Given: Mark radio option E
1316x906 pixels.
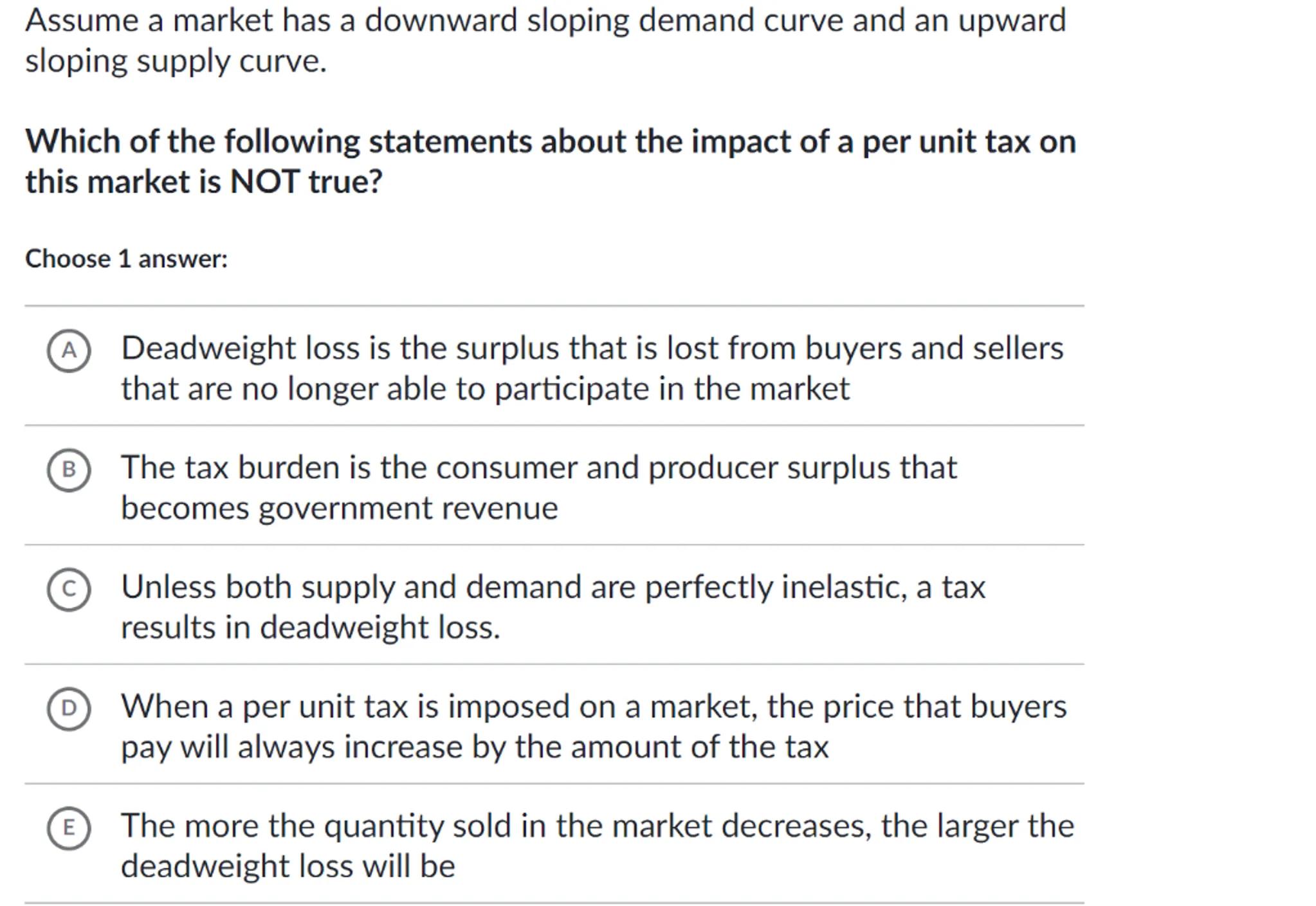Looking at the screenshot, I should [x=69, y=828].
